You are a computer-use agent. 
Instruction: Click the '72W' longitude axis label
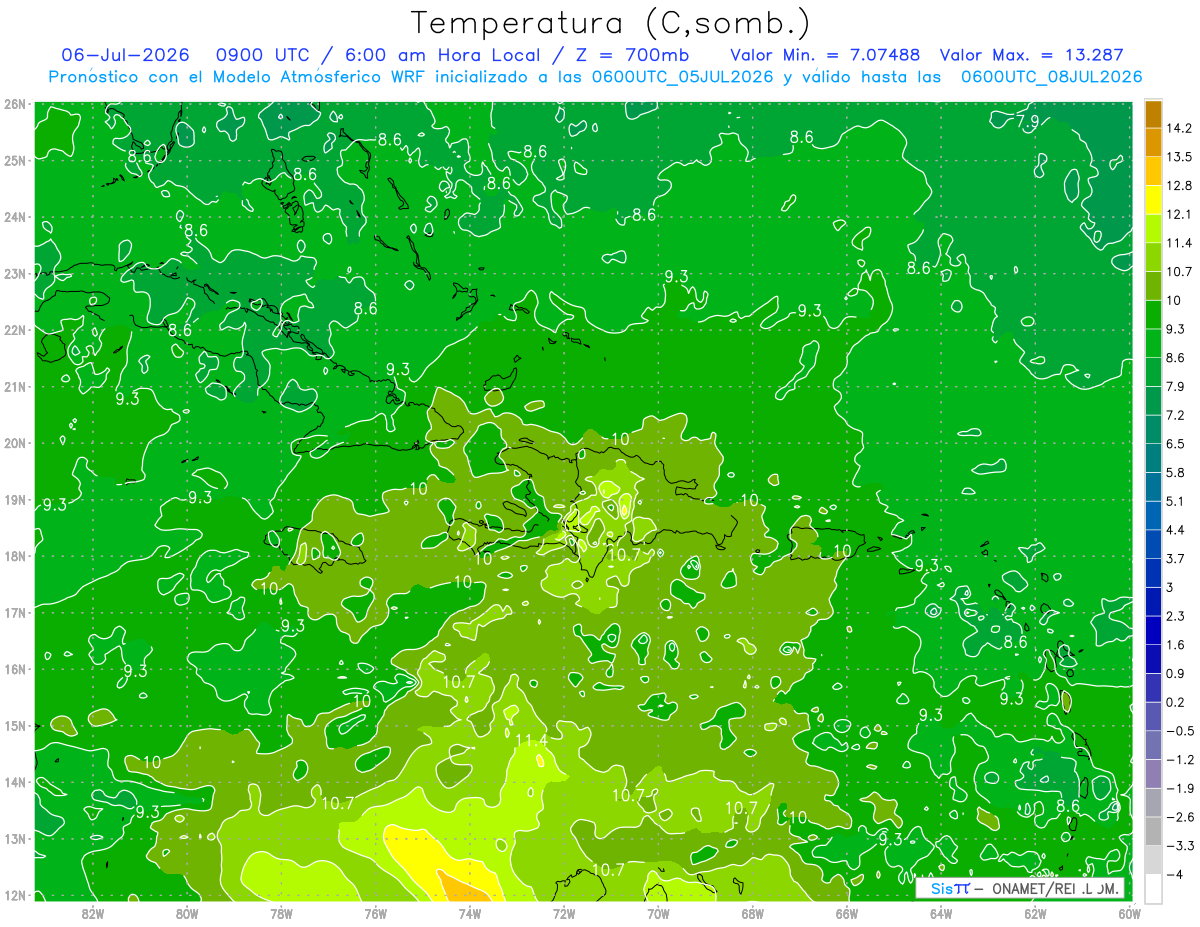click(564, 912)
